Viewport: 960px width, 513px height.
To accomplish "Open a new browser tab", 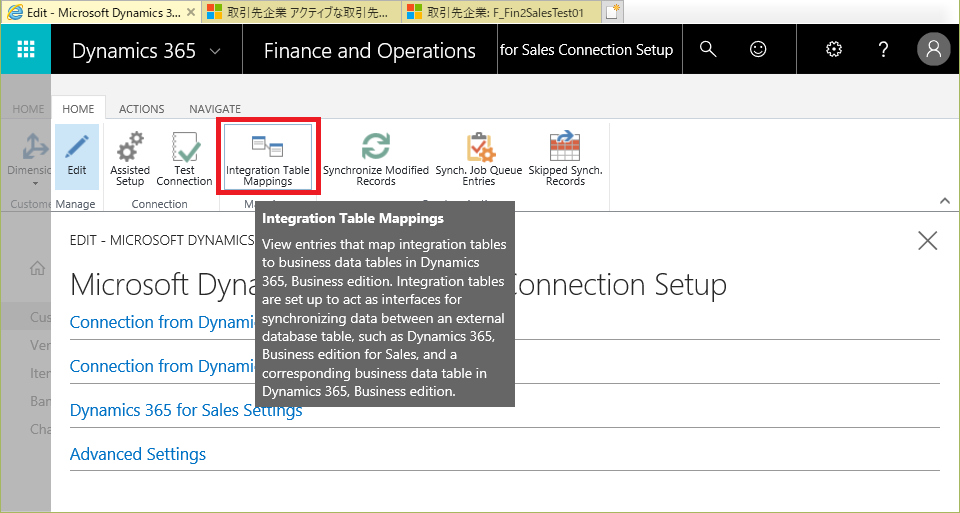I will (x=612, y=12).
